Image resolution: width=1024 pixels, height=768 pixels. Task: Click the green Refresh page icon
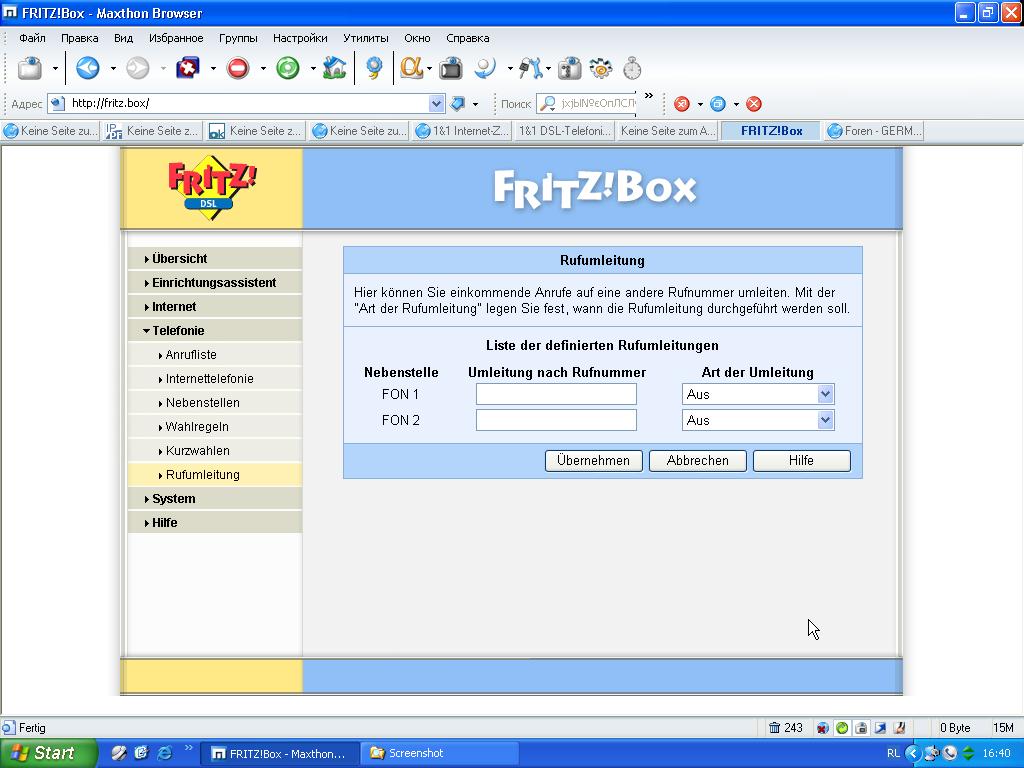tap(287, 68)
